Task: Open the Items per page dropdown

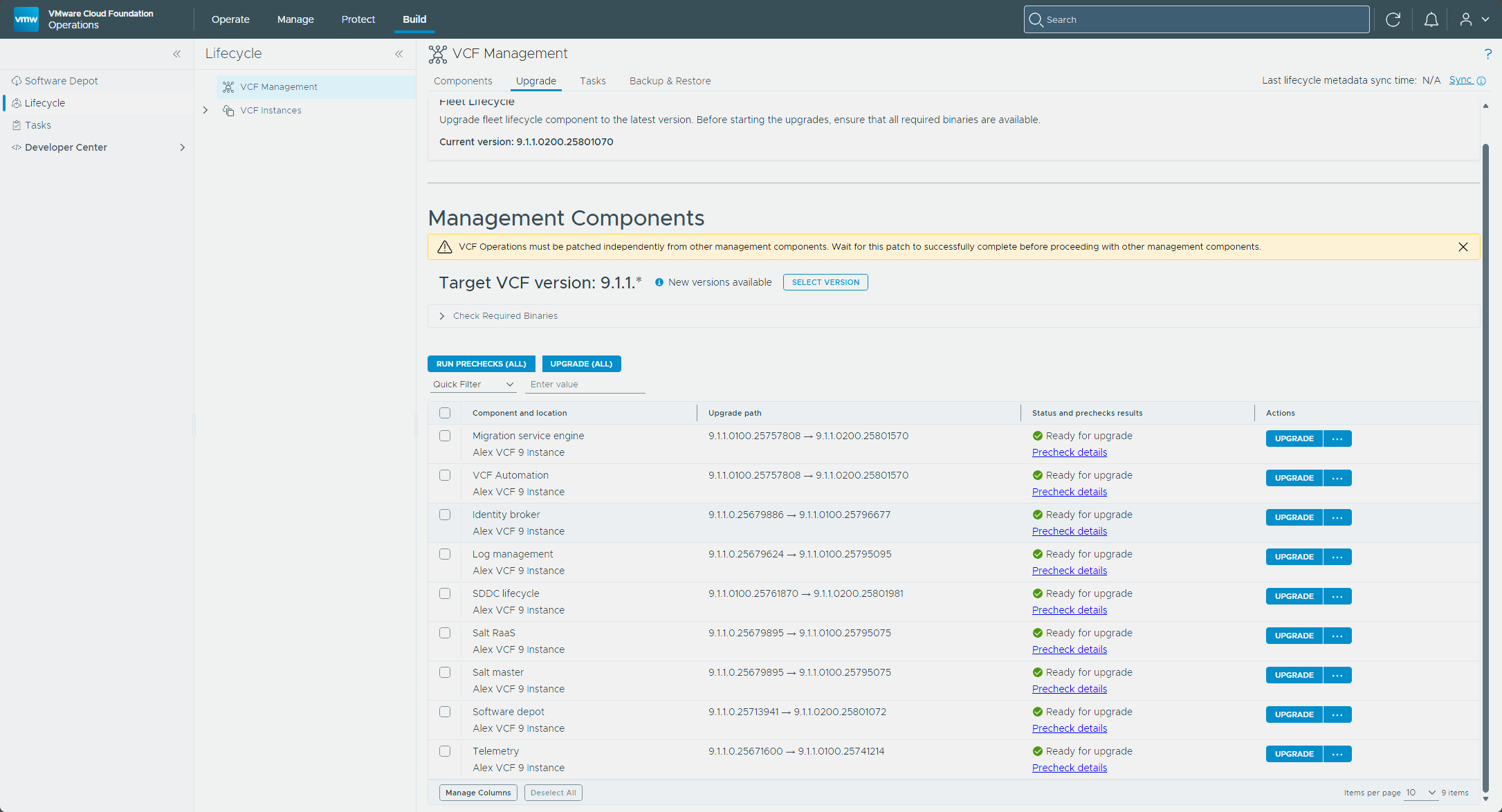Action: [1421, 793]
